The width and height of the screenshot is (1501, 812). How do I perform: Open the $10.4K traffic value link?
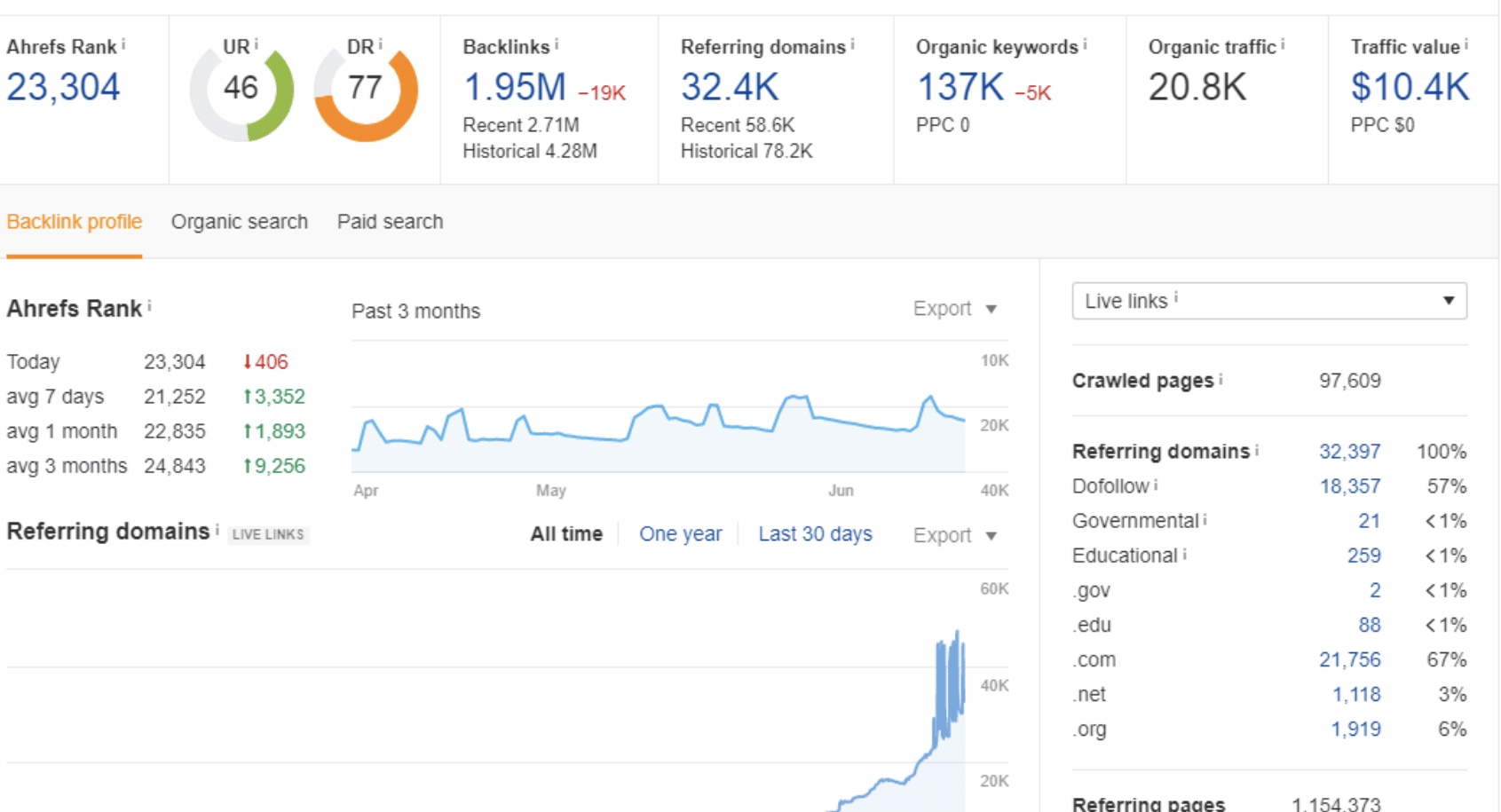click(x=1410, y=87)
